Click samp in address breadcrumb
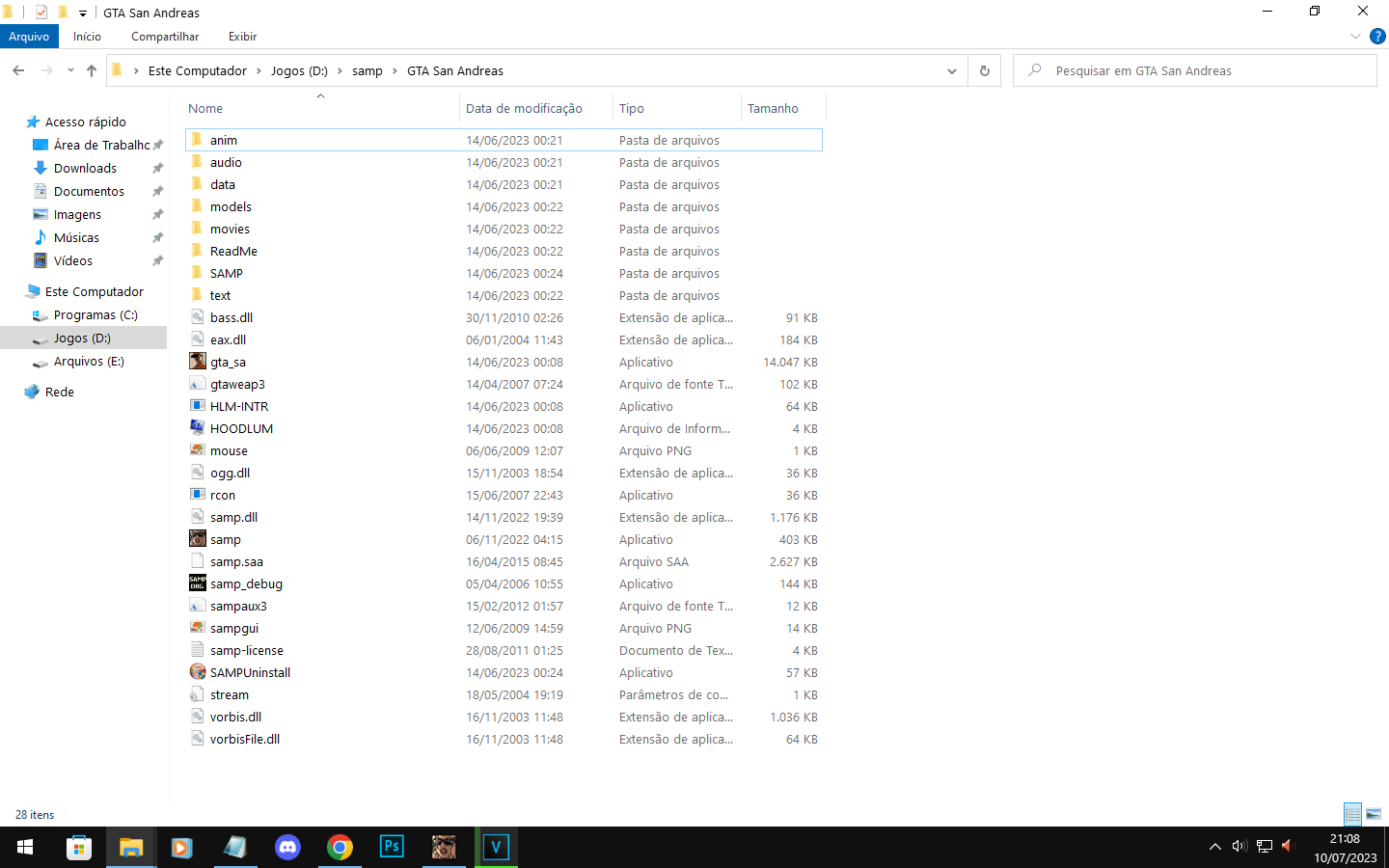Screen dimensions: 1389x868 pyautogui.click(x=367, y=70)
